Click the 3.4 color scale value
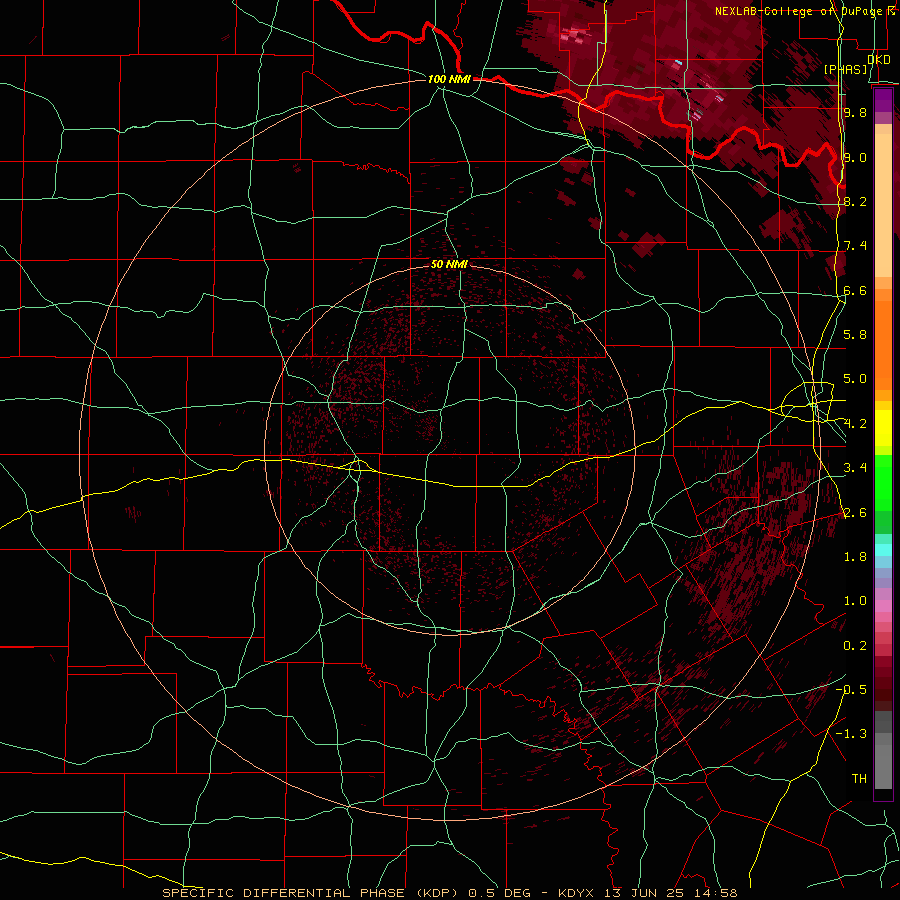 coord(855,468)
